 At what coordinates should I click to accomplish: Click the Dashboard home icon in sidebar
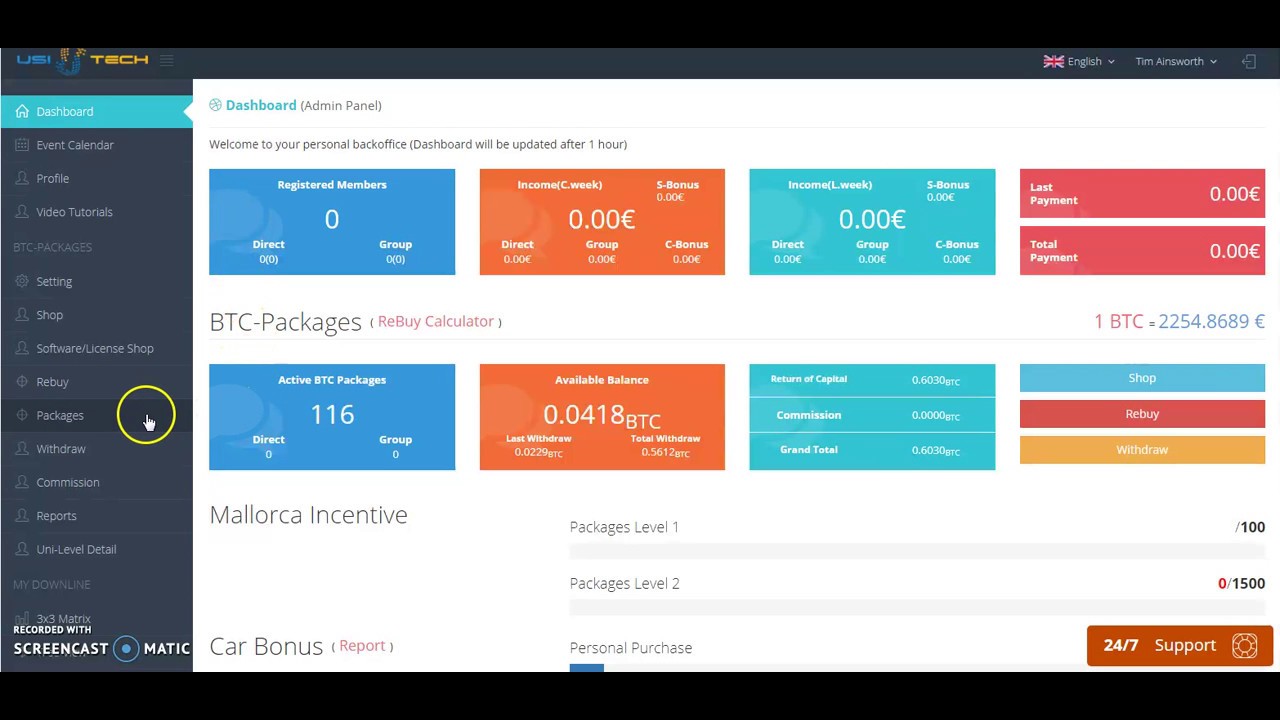(x=22, y=111)
